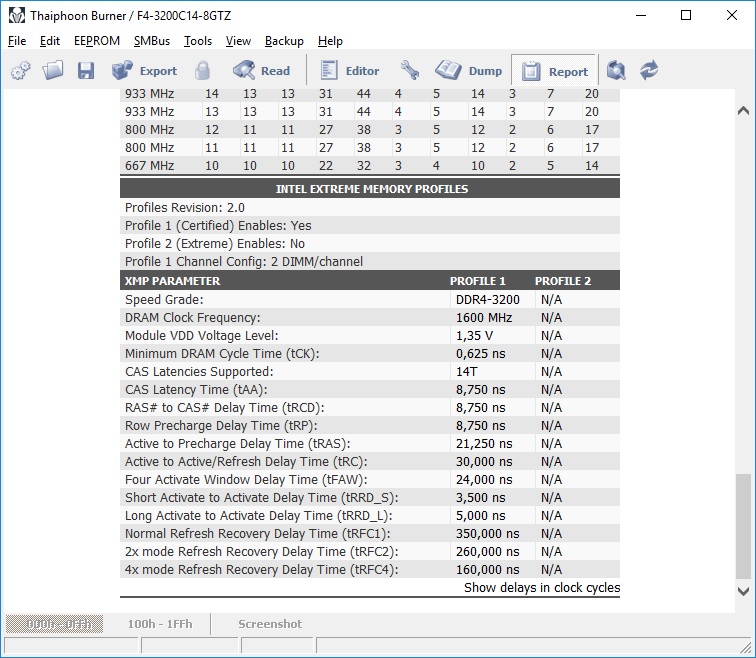Select the 100h - 1FFh tab
The image size is (756, 658).
point(160,624)
